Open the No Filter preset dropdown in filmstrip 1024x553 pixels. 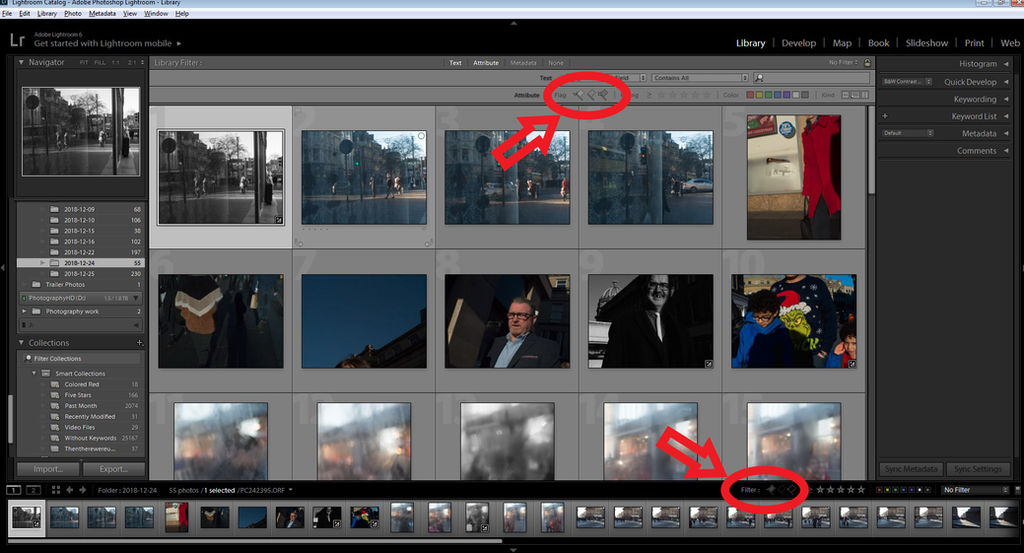(x=975, y=490)
